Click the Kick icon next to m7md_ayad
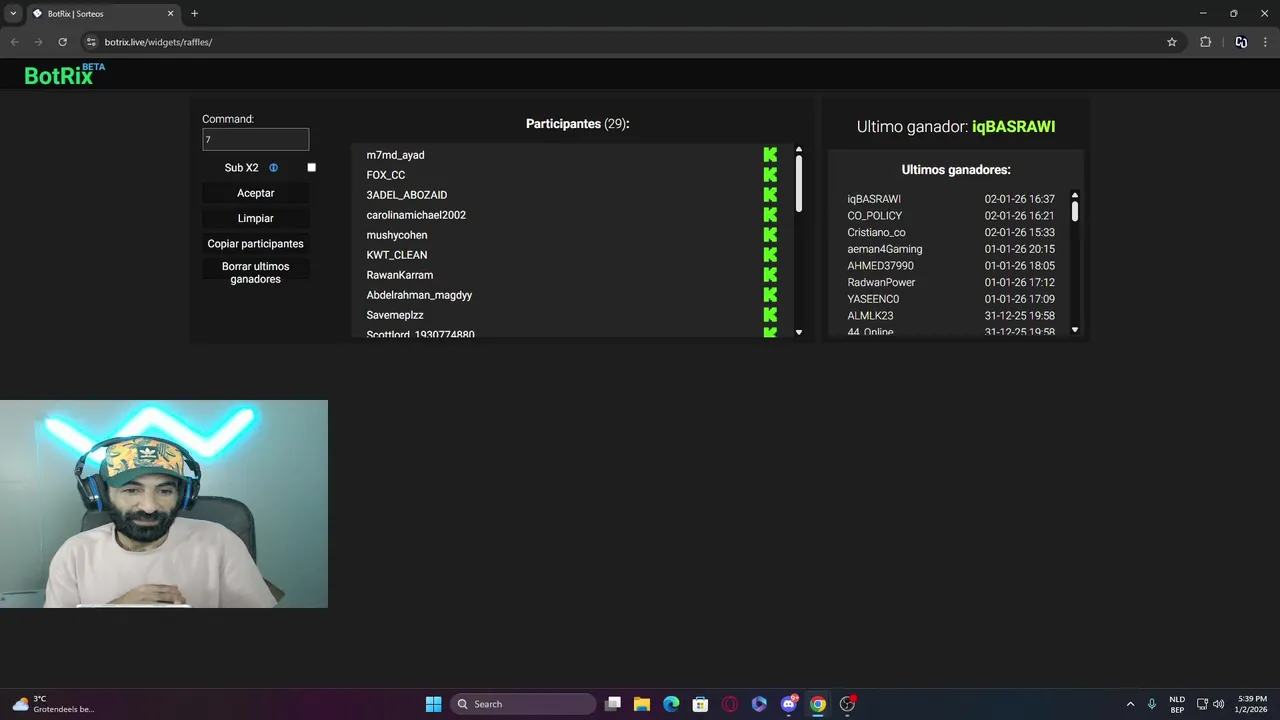Screen dimensions: 1280x720 point(770,155)
